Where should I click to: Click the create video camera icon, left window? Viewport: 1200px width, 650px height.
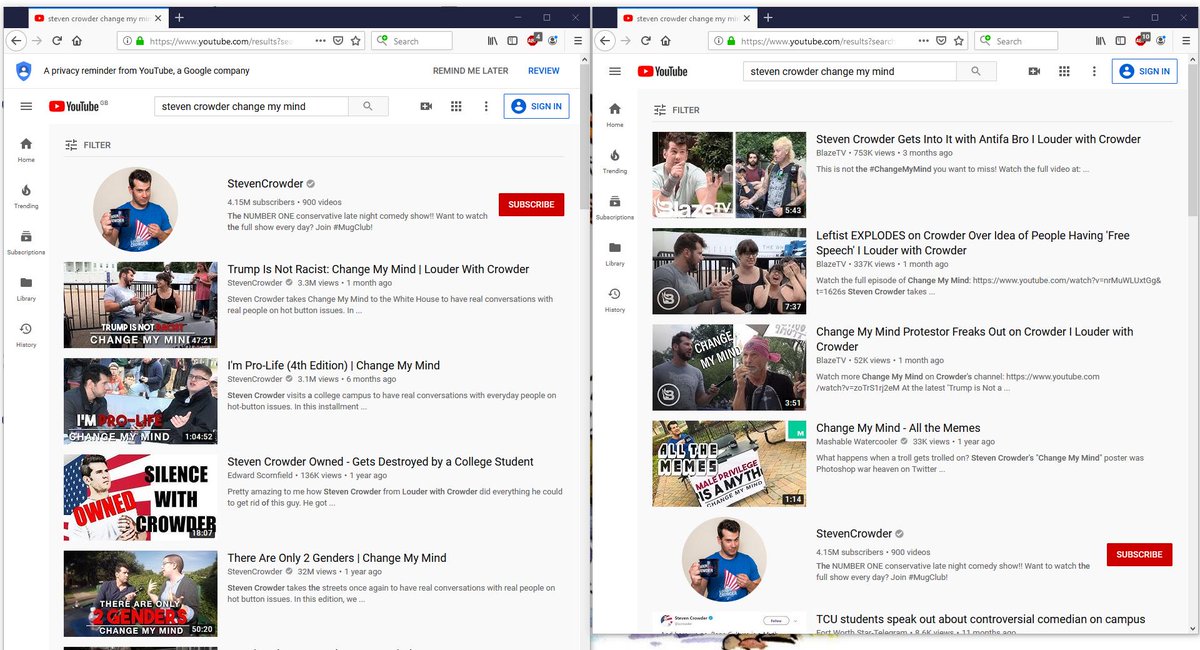[x=426, y=106]
